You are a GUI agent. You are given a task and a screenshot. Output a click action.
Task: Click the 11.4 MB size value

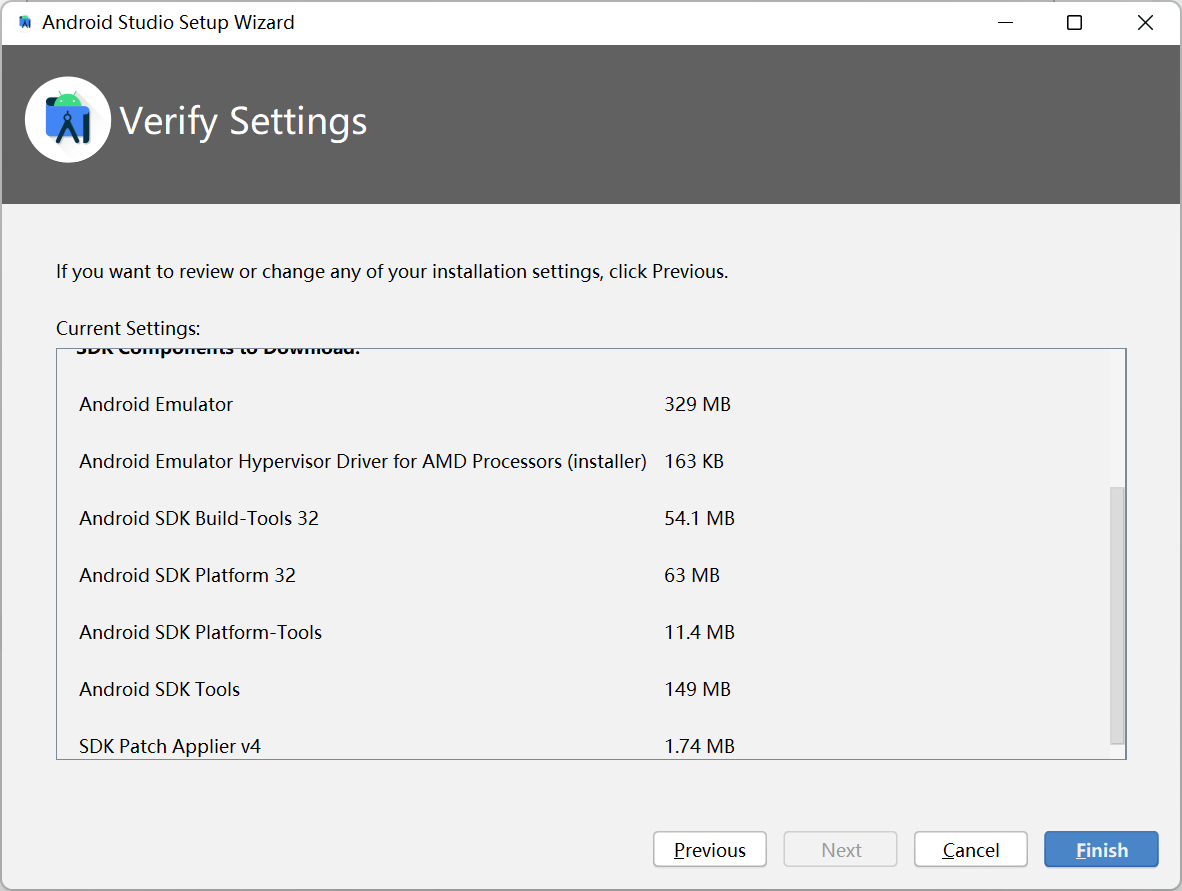point(700,632)
